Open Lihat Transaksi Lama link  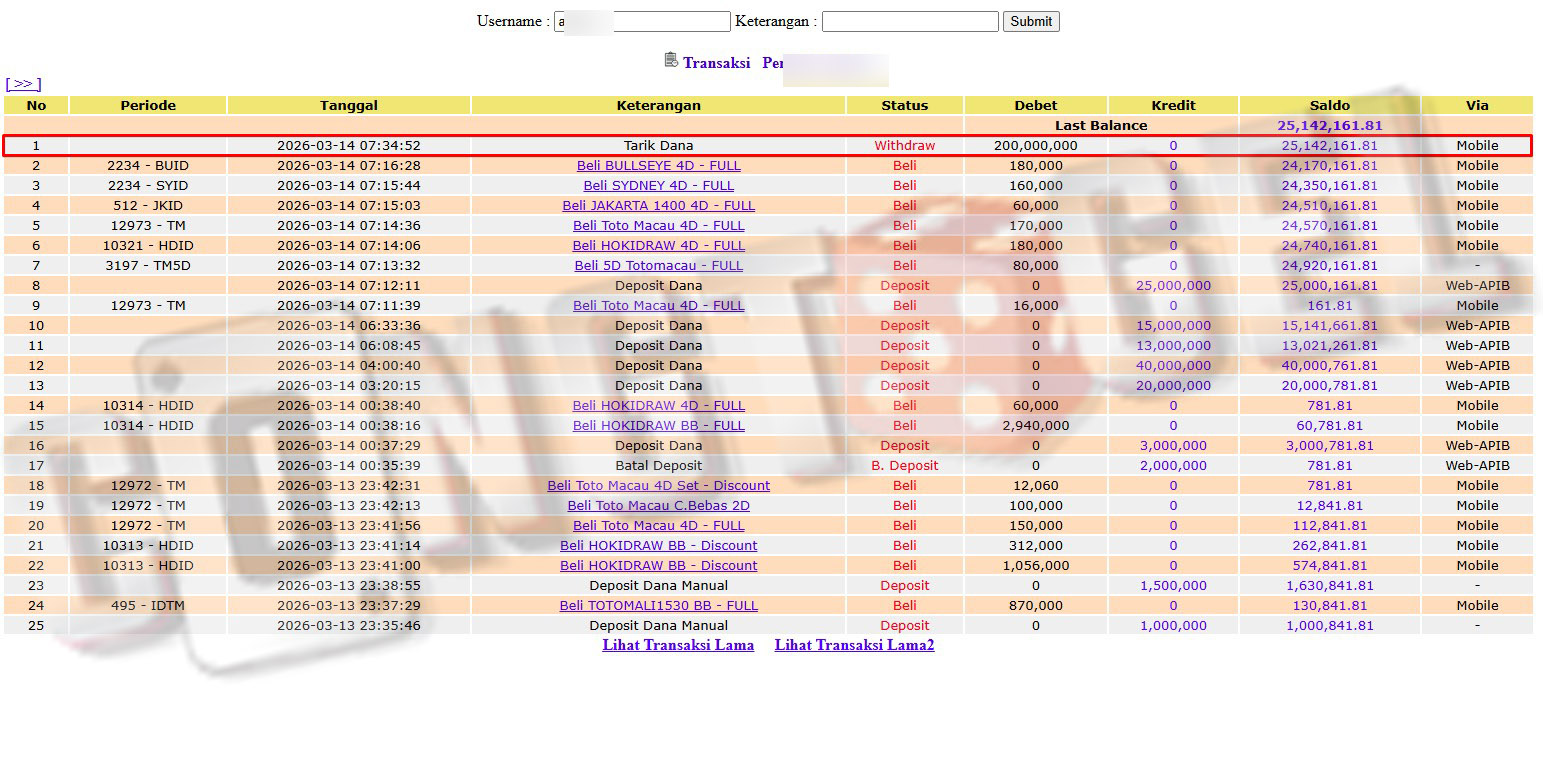click(678, 645)
